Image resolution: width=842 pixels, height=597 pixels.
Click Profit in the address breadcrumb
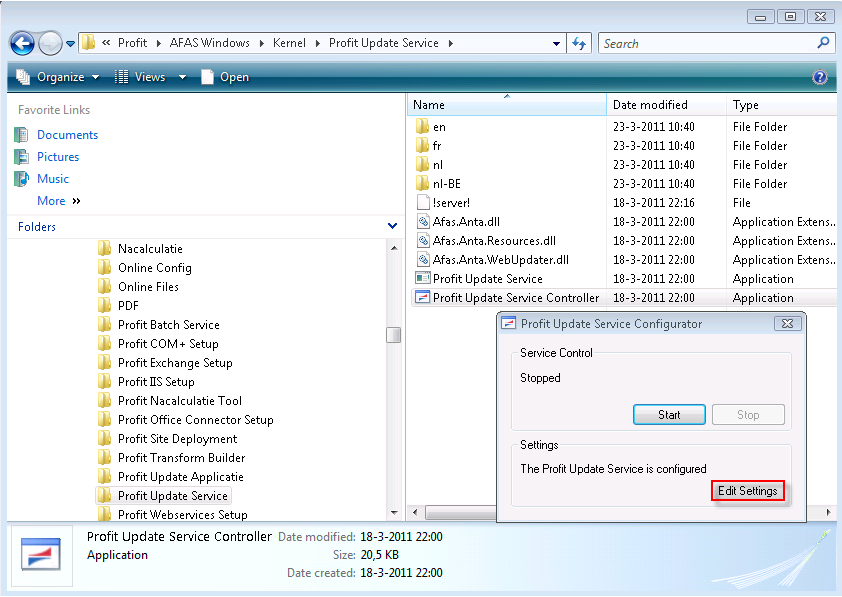point(132,43)
